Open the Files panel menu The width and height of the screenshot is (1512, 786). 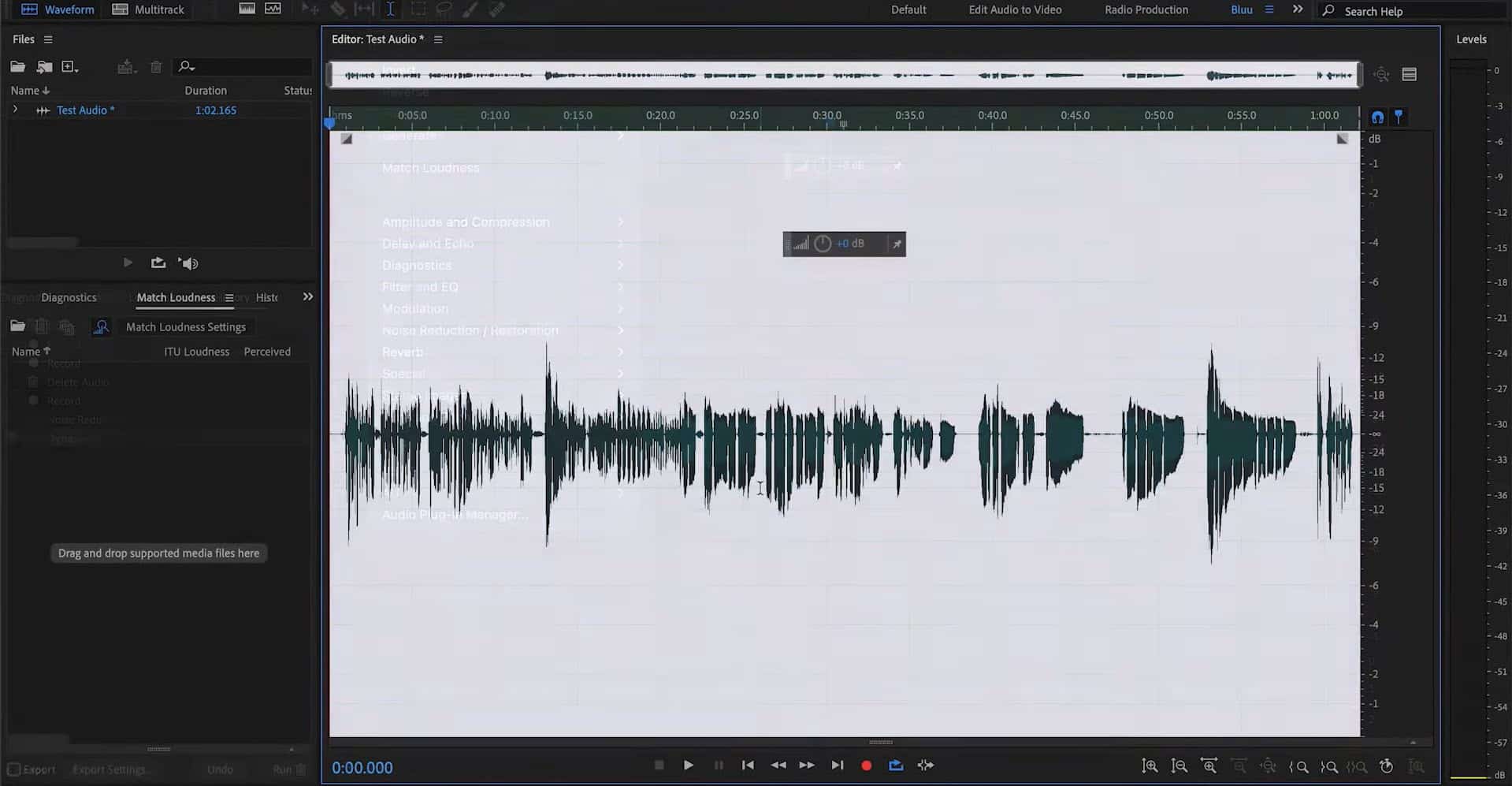[x=47, y=39]
